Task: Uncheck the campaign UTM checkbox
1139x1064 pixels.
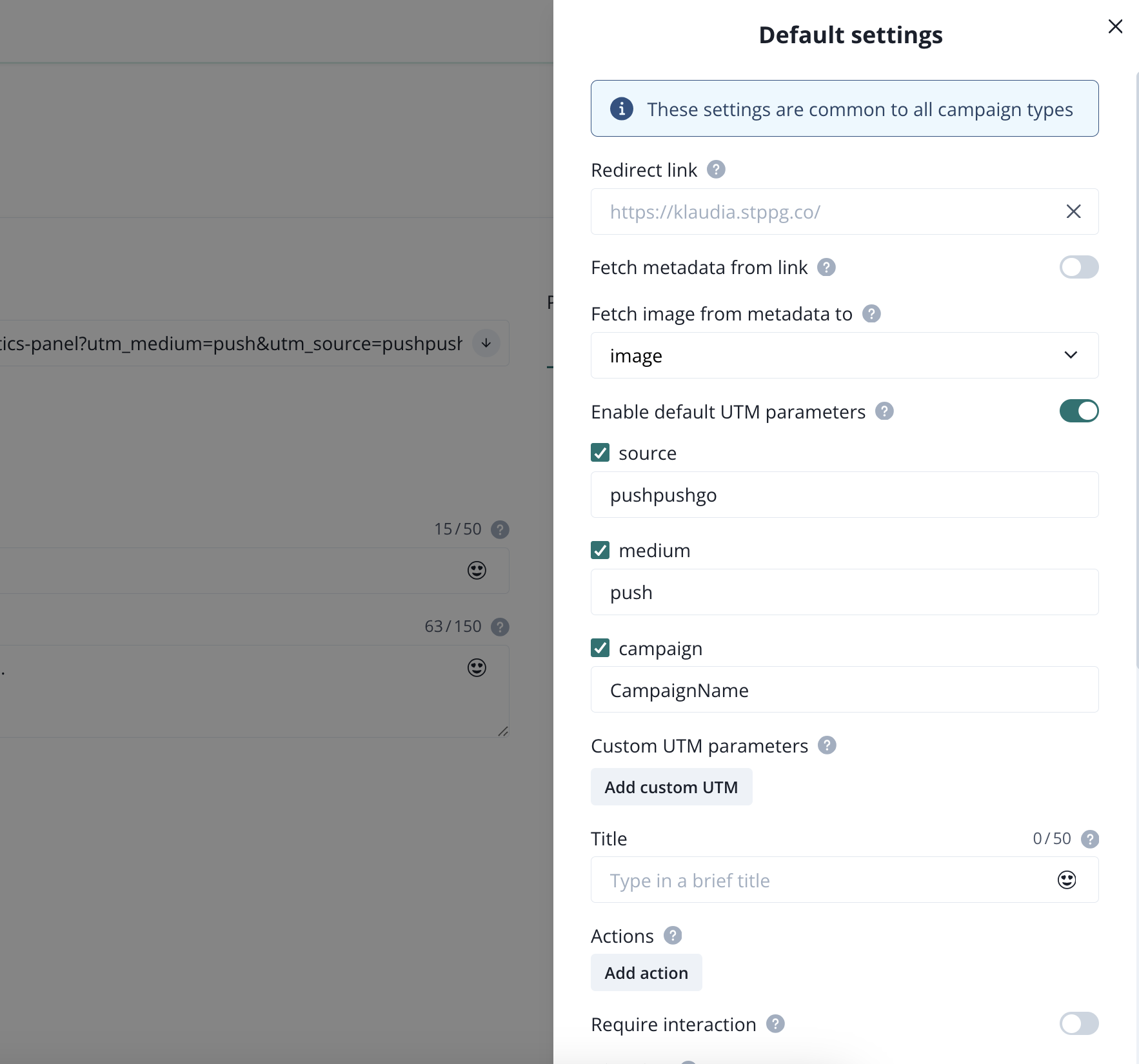Action: point(600,648)
